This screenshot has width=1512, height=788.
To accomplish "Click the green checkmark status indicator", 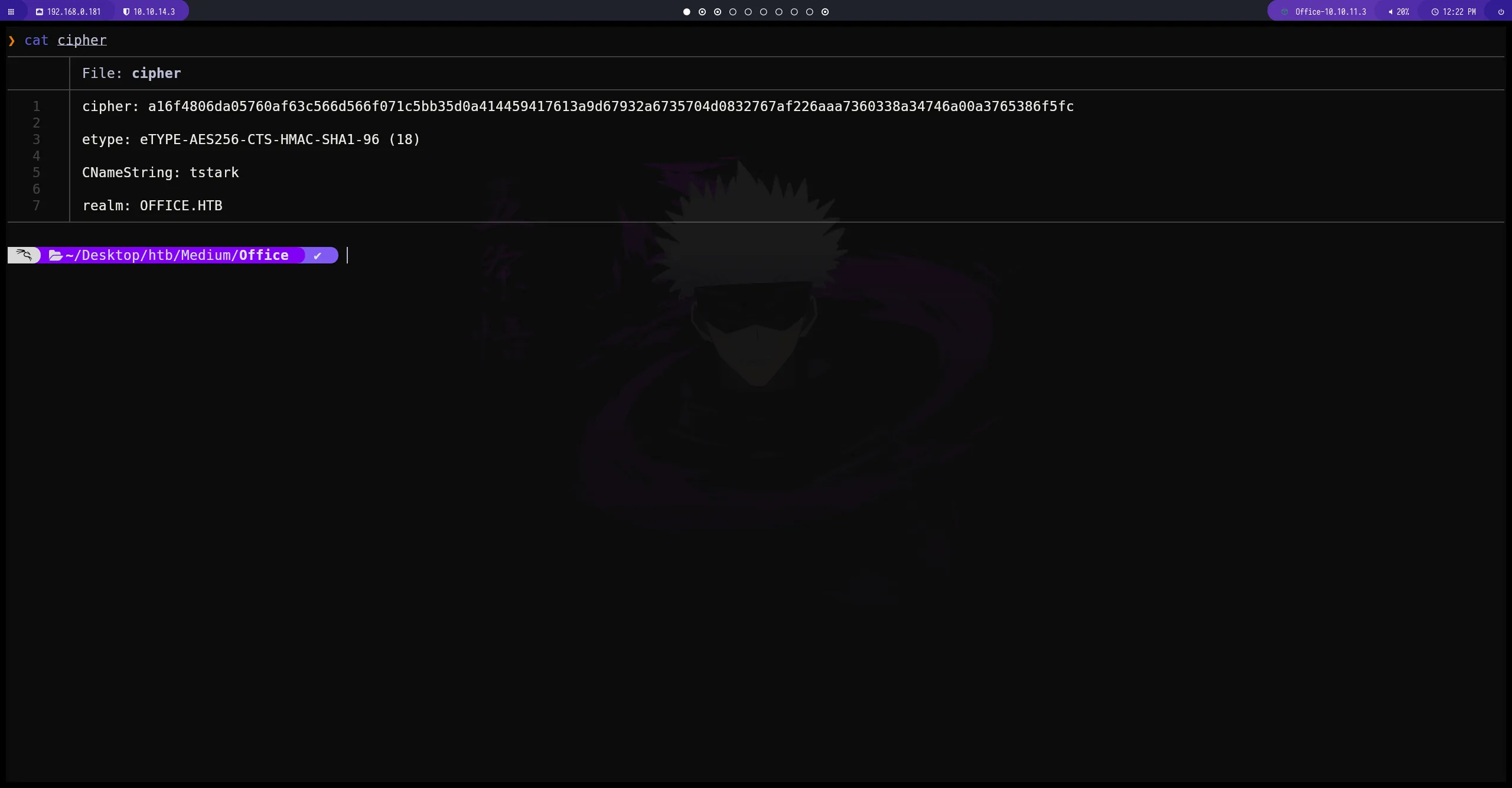I will 317,255.
